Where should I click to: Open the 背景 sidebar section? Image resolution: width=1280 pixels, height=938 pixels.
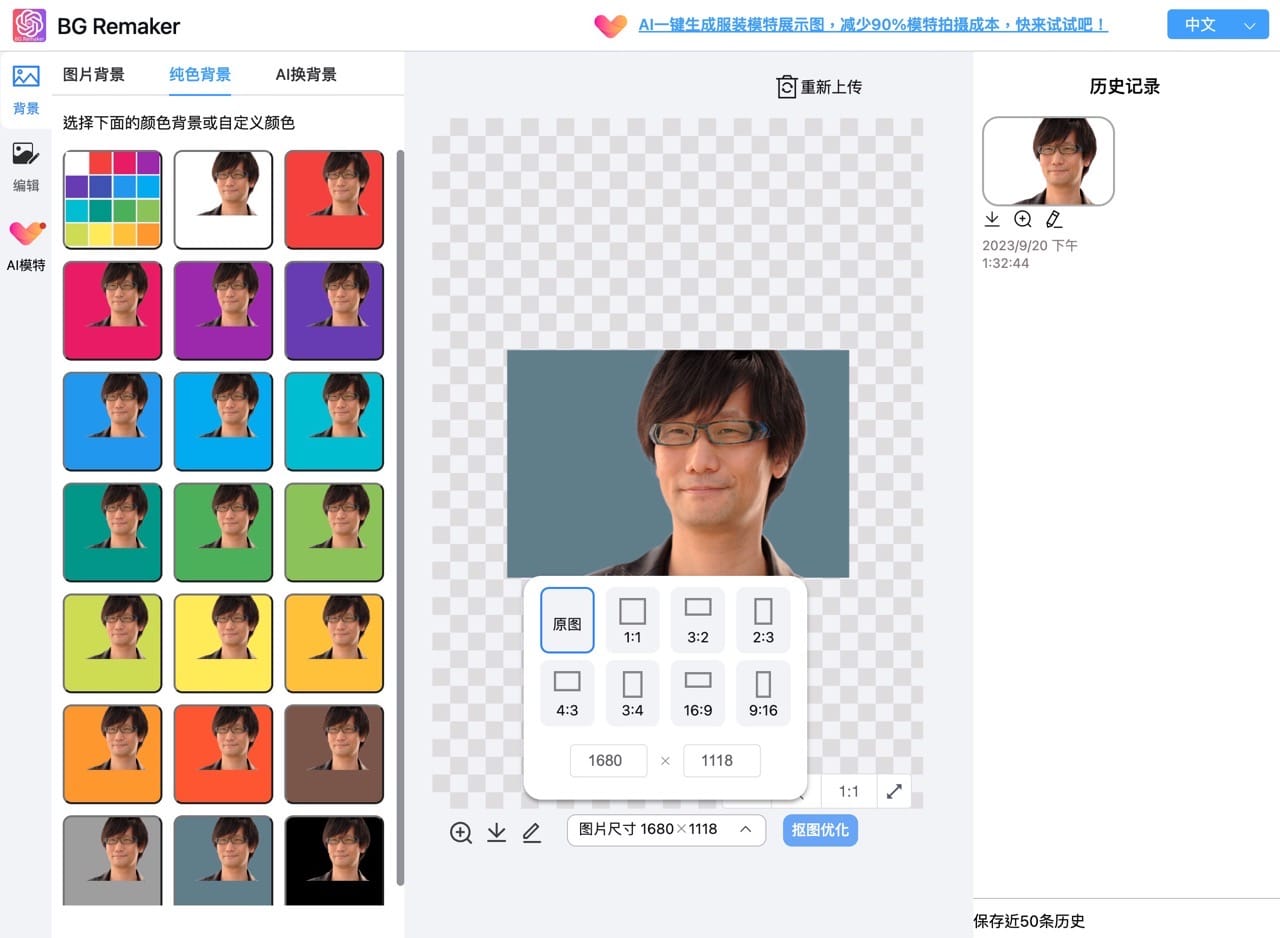pyautogui.click(x=26, y=89)
